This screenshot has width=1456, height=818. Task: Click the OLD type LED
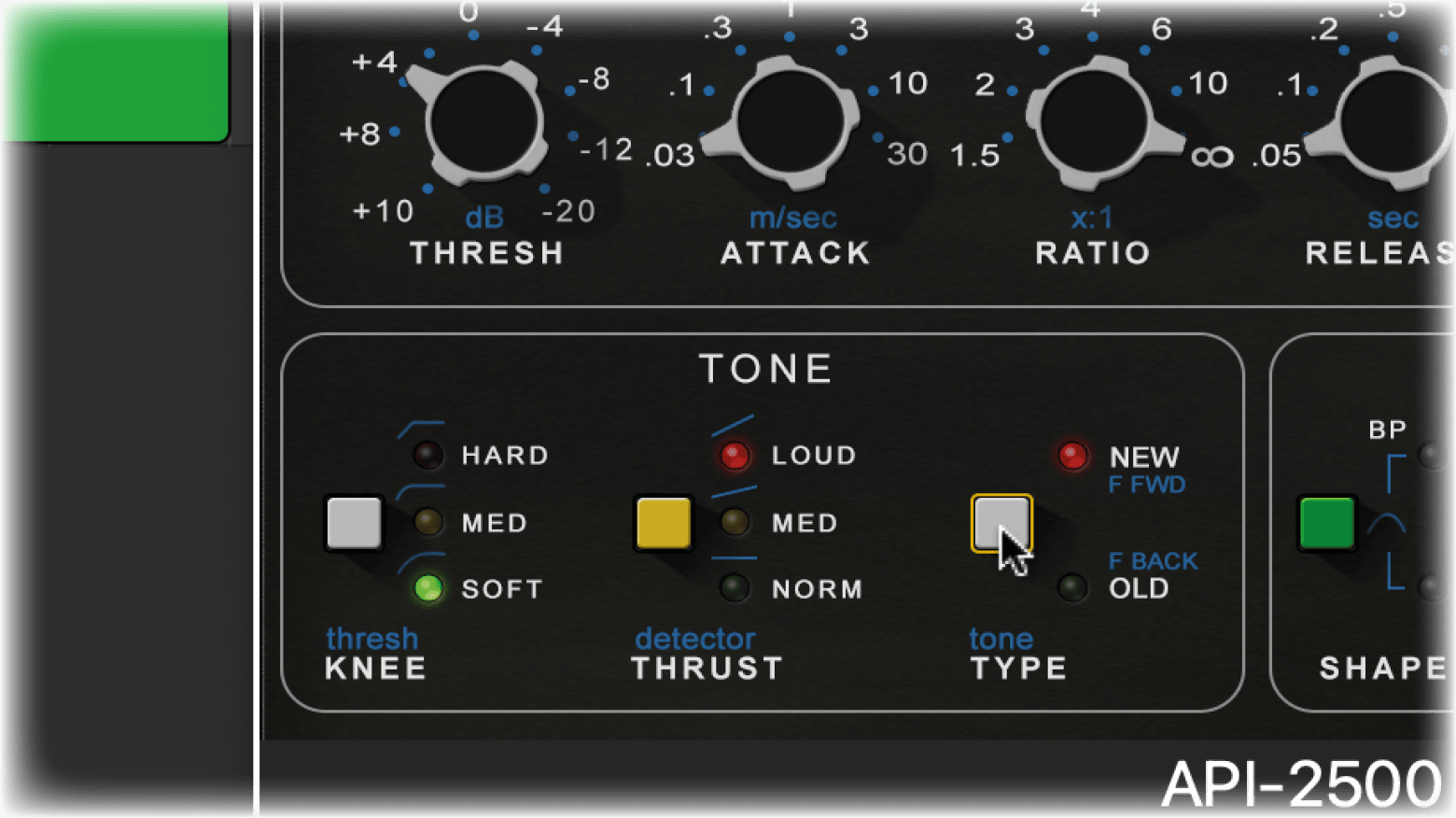(1072, 587)
